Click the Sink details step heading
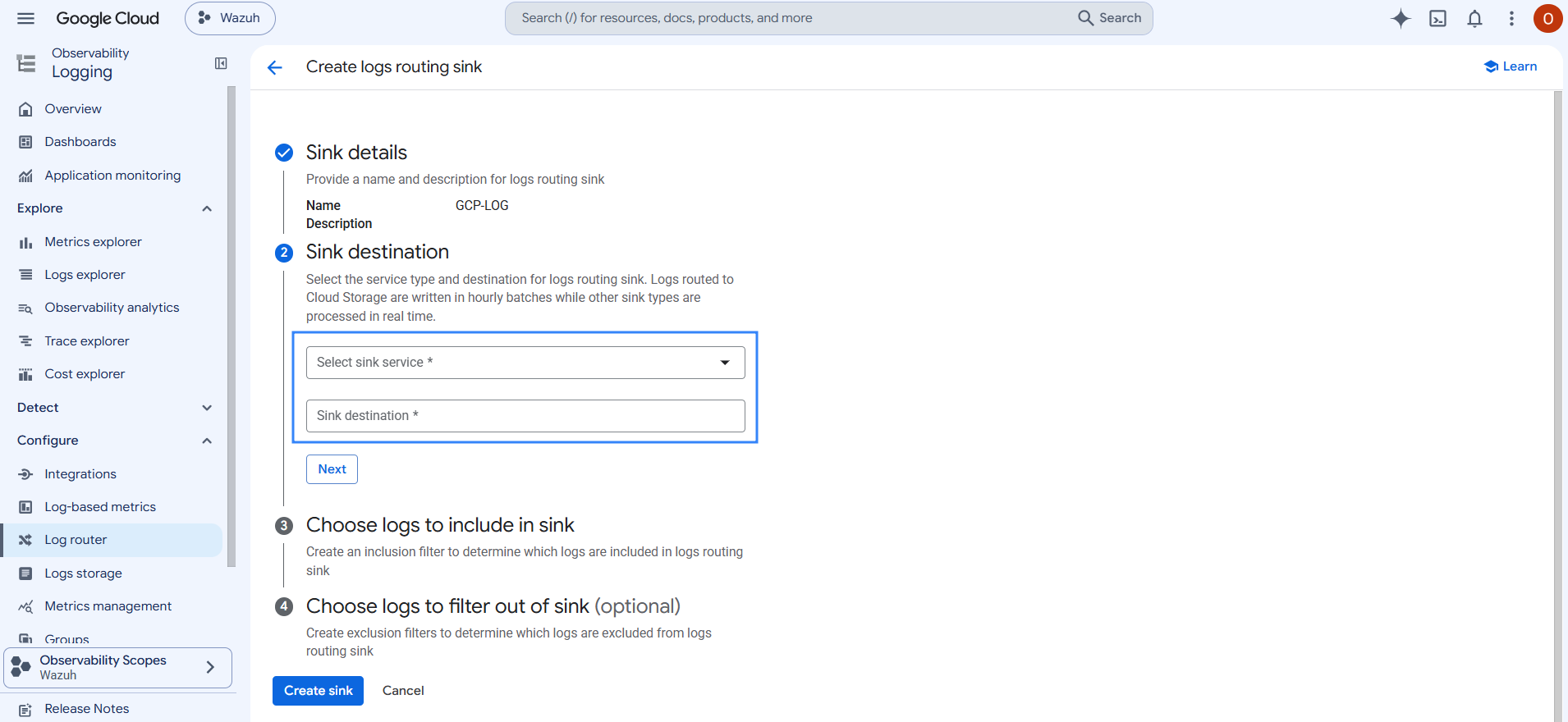The width and height of the screenshot is (1568, 722). [356, 153]
